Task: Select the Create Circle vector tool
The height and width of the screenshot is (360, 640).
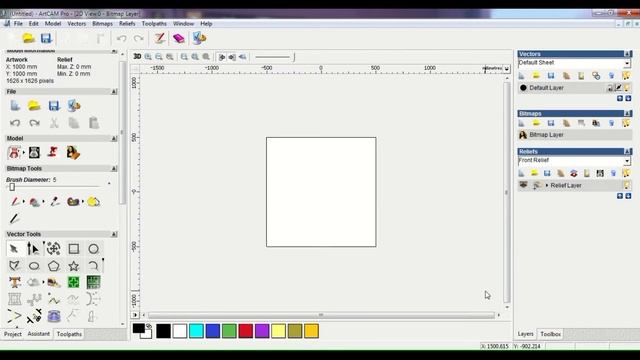Action: click(x=93, y=249)
